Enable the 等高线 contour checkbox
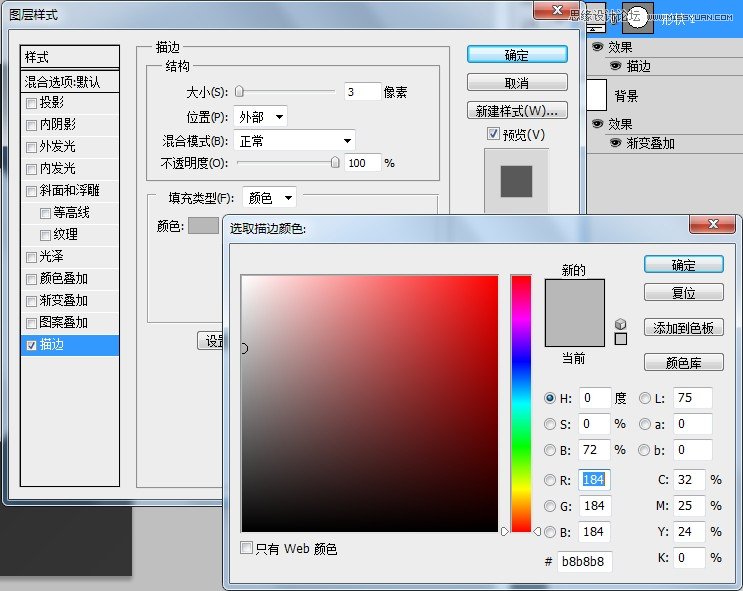Image resolution: width=743 pixels, height=591 pixels. point(45,213)
